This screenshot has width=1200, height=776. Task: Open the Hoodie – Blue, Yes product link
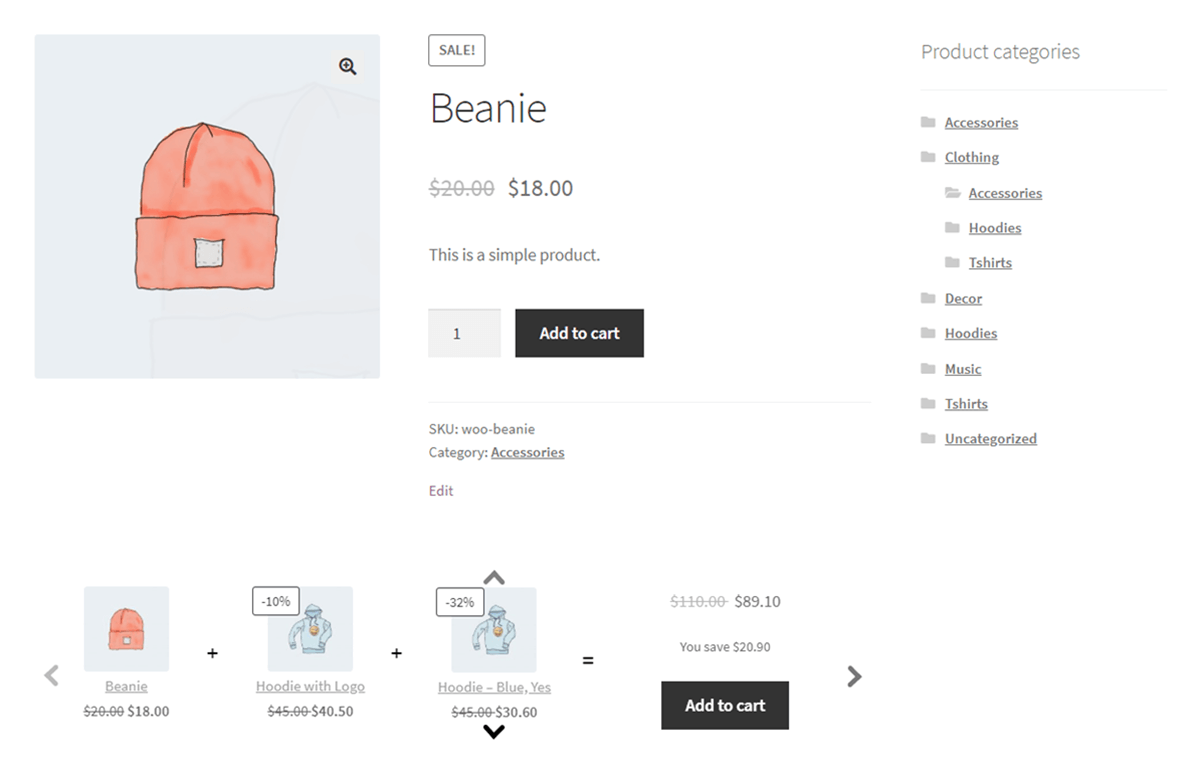tap(494, 688)
